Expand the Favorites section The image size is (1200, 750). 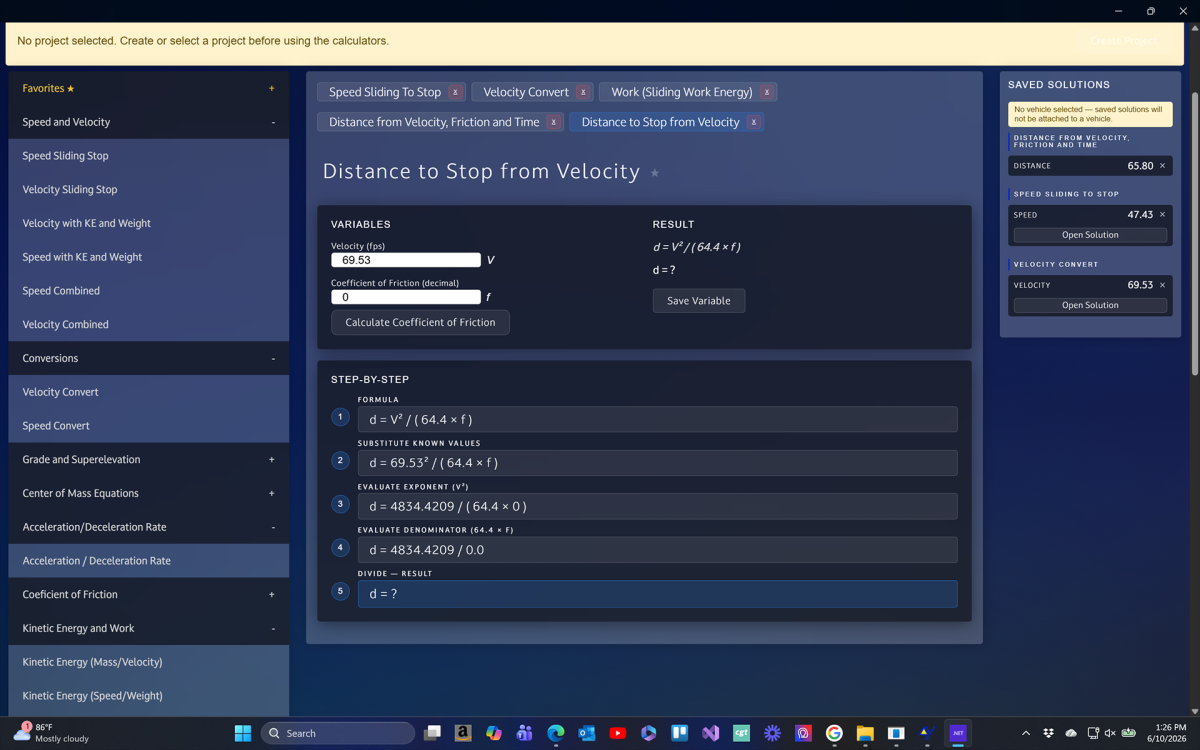coord(271,88)
